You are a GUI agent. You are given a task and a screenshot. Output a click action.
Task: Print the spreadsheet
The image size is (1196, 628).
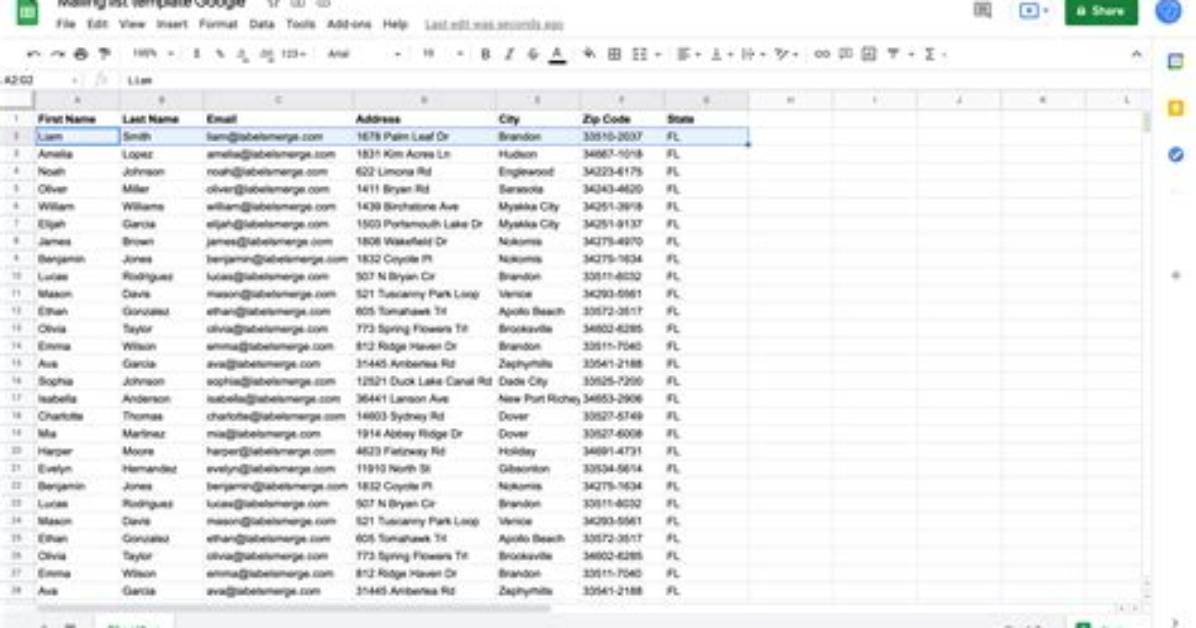tap(81, 54)
